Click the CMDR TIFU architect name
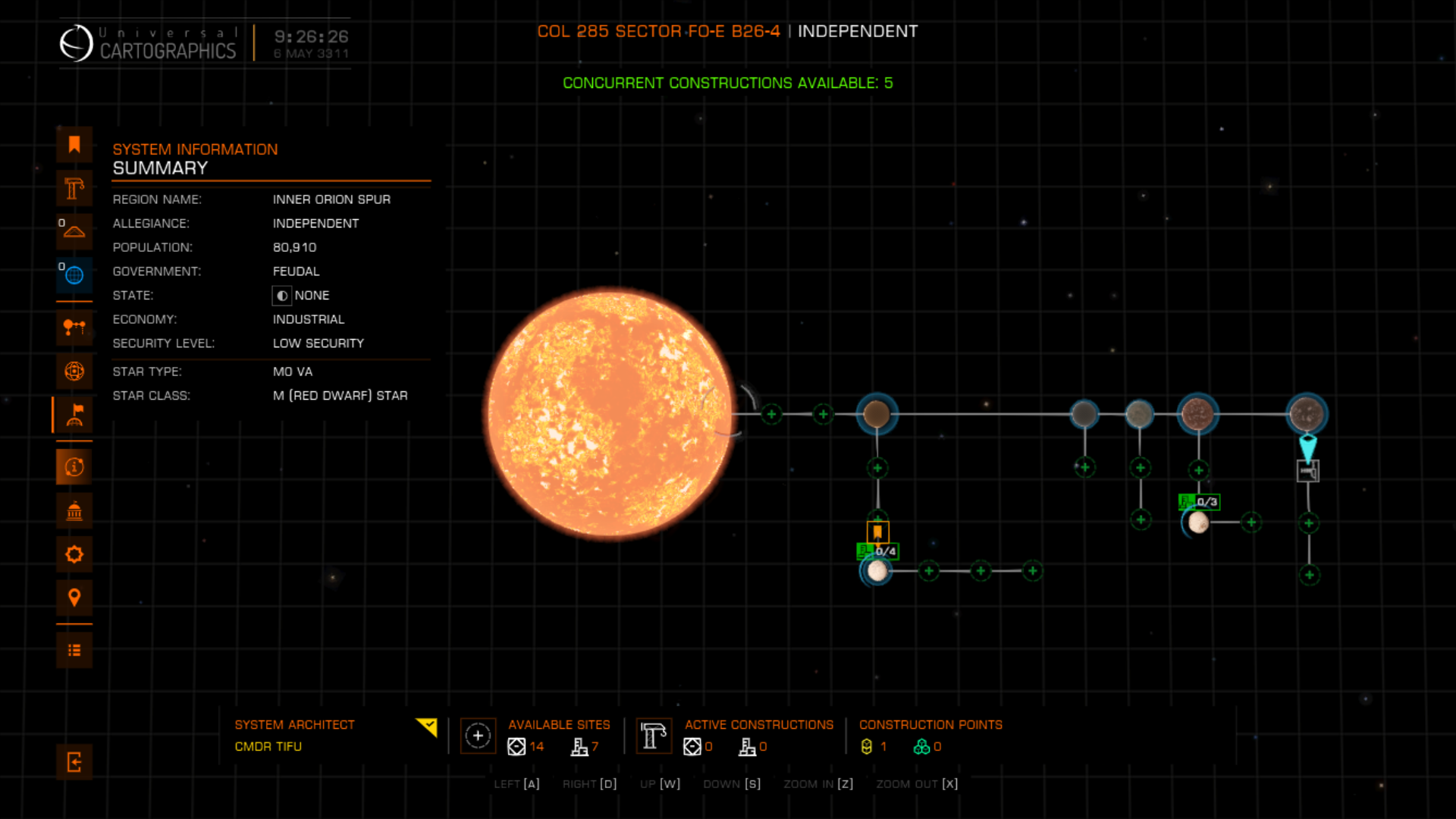This screenshot has width=1456, height=819. click(268, 747)
